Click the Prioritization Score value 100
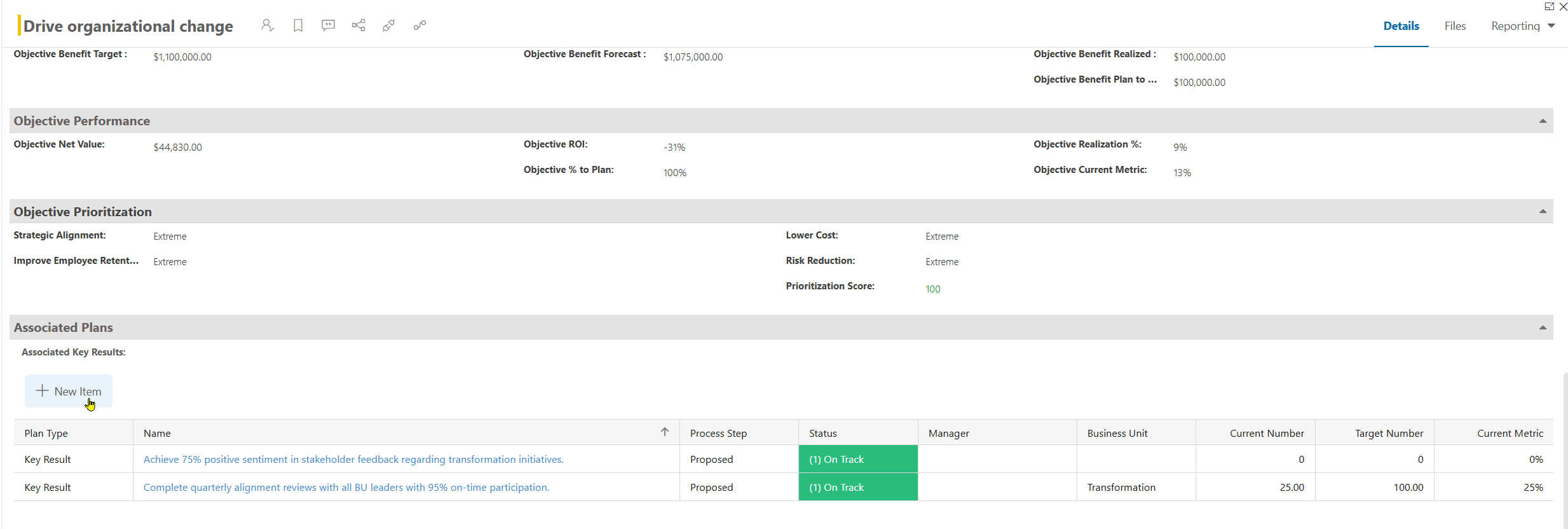The image size is (1568, 529). coord(932,289)
